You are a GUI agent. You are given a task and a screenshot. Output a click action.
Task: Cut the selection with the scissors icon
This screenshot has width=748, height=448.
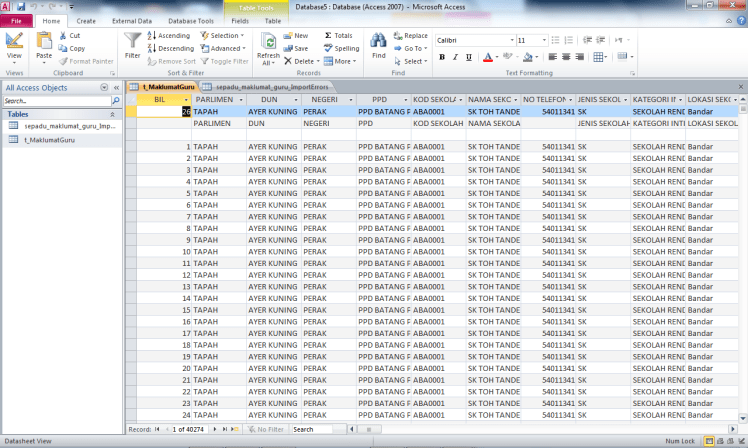point(70,35)
